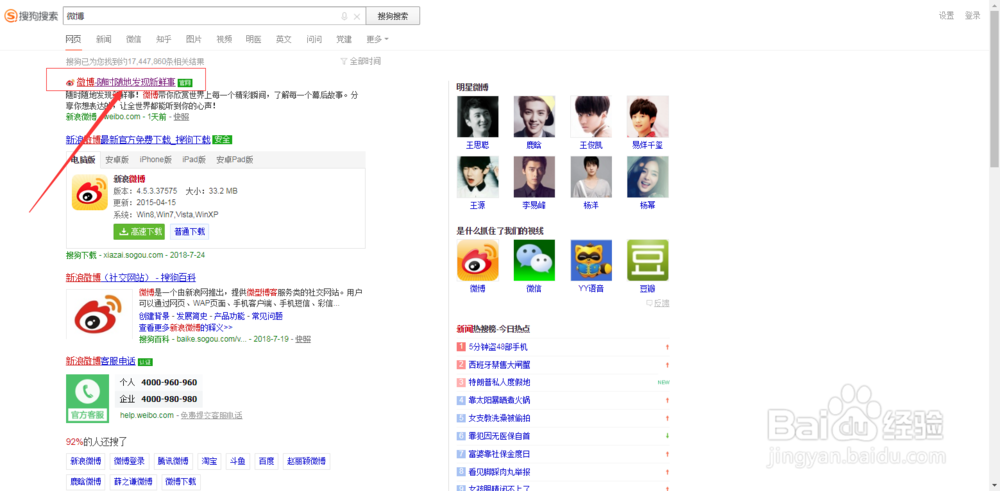Viewport: 1000px width, 491px height.
Task: Click the 常见问题 baike sub-link
Action: [267, 316]
